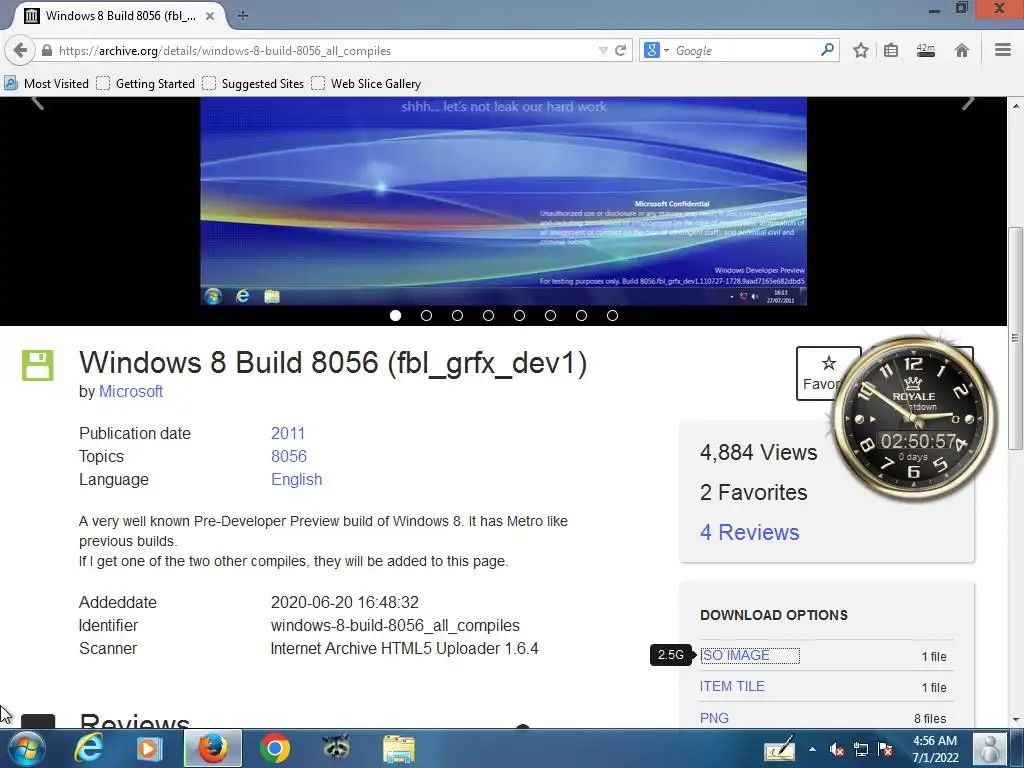This screenshot has height=768, width=1024.
Task: Click the address bar URL field
Action: pyautogui.click(x=327, y=50)
